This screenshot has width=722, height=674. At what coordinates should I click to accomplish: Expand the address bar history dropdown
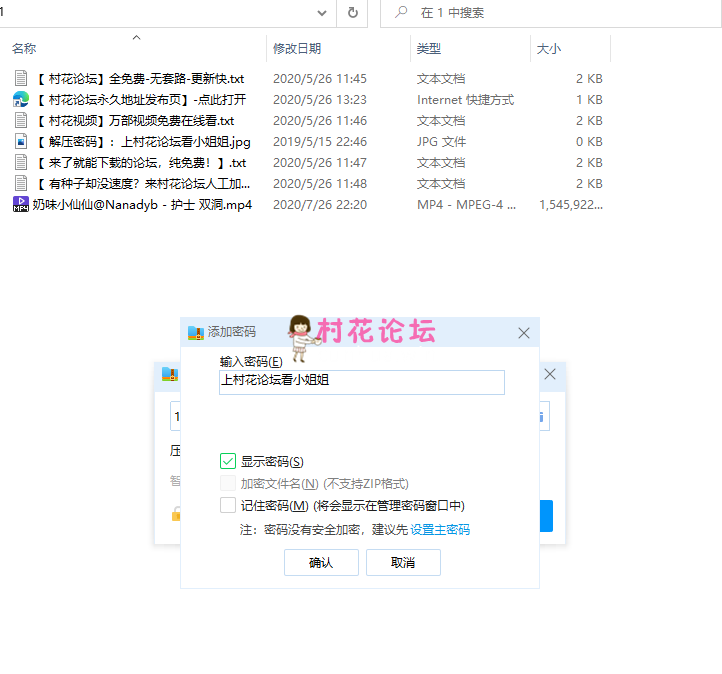pos(321,13)
